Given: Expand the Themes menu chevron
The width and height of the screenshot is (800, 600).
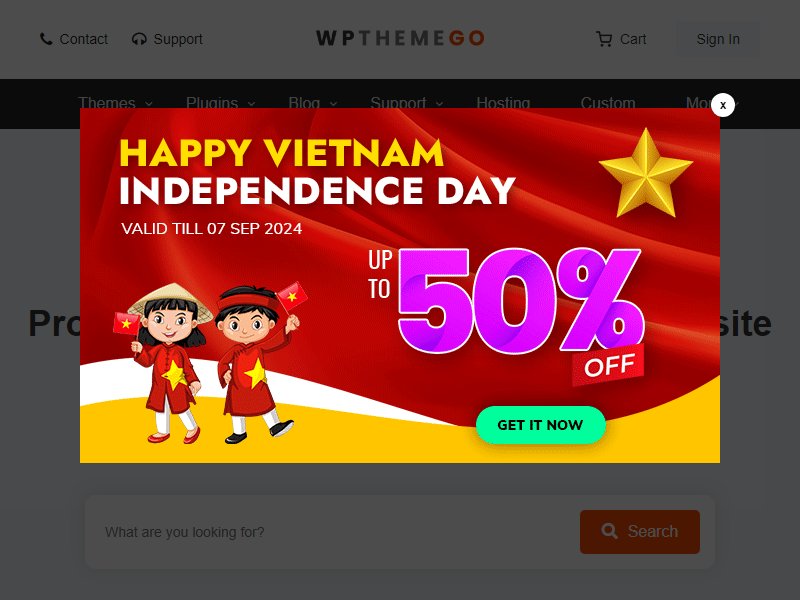Looking at the screenshot, I should point(148,104).
